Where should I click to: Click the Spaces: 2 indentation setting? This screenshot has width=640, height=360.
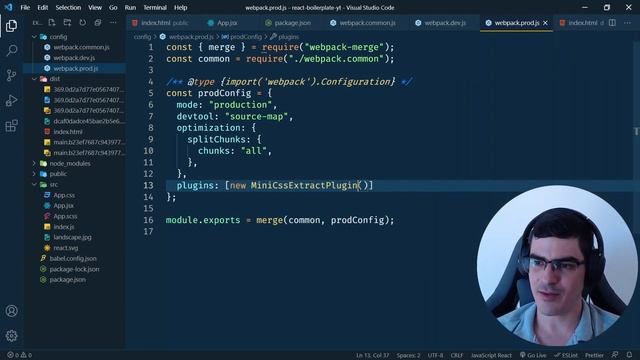pyautogui.click(x=408, y=355)
